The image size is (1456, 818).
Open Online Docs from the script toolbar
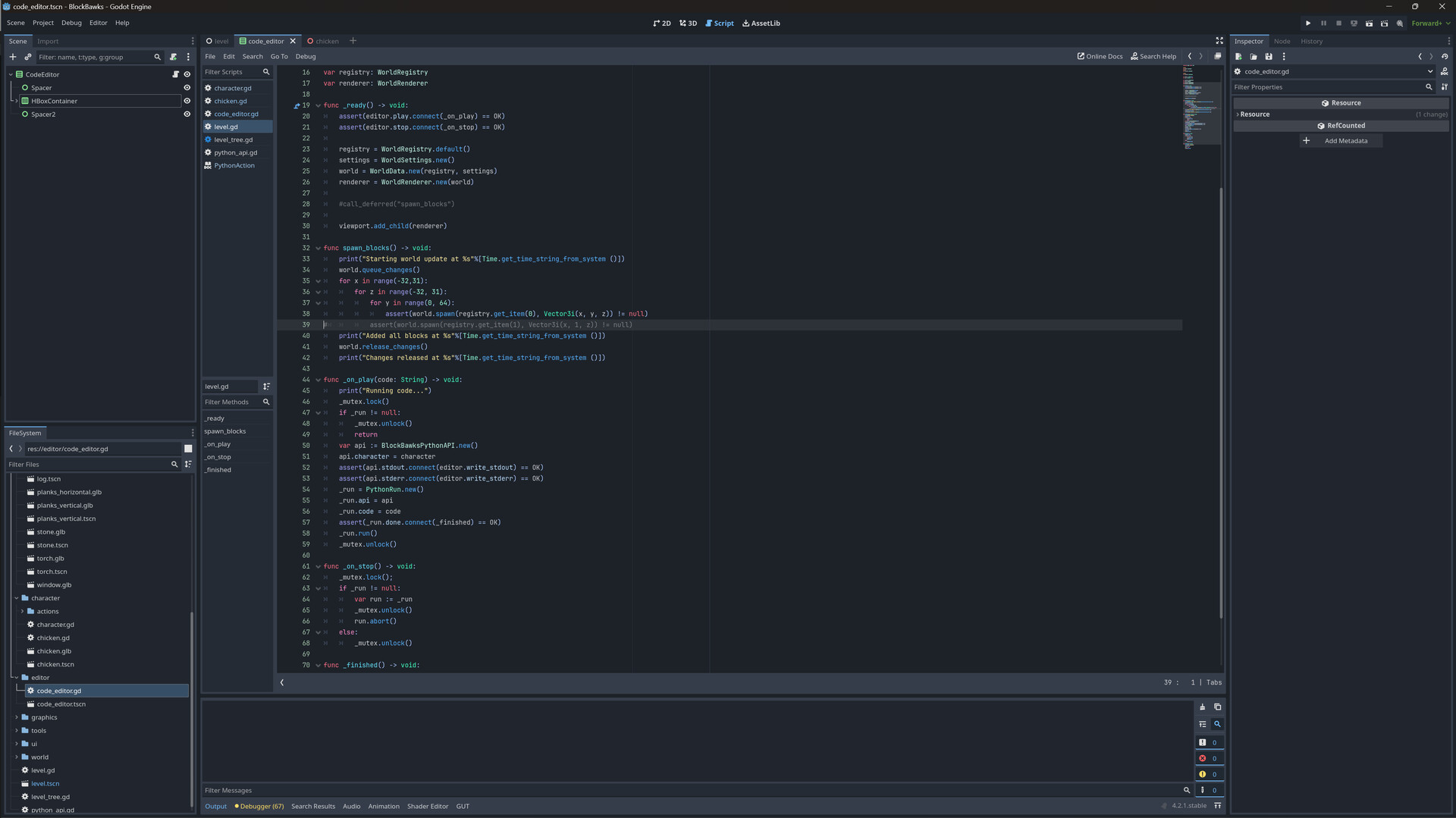tap(1100, 56)
